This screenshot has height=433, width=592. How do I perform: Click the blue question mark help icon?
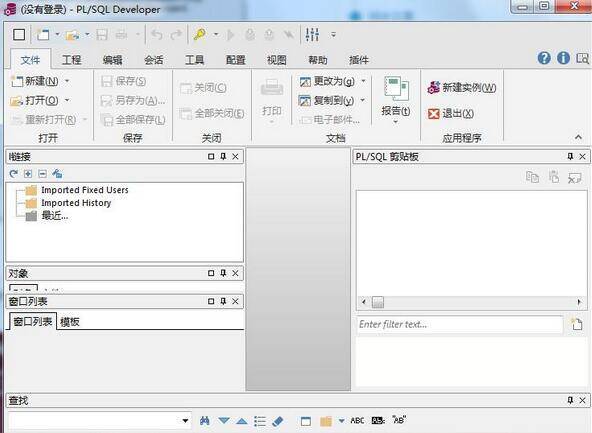tap(544, 58)
